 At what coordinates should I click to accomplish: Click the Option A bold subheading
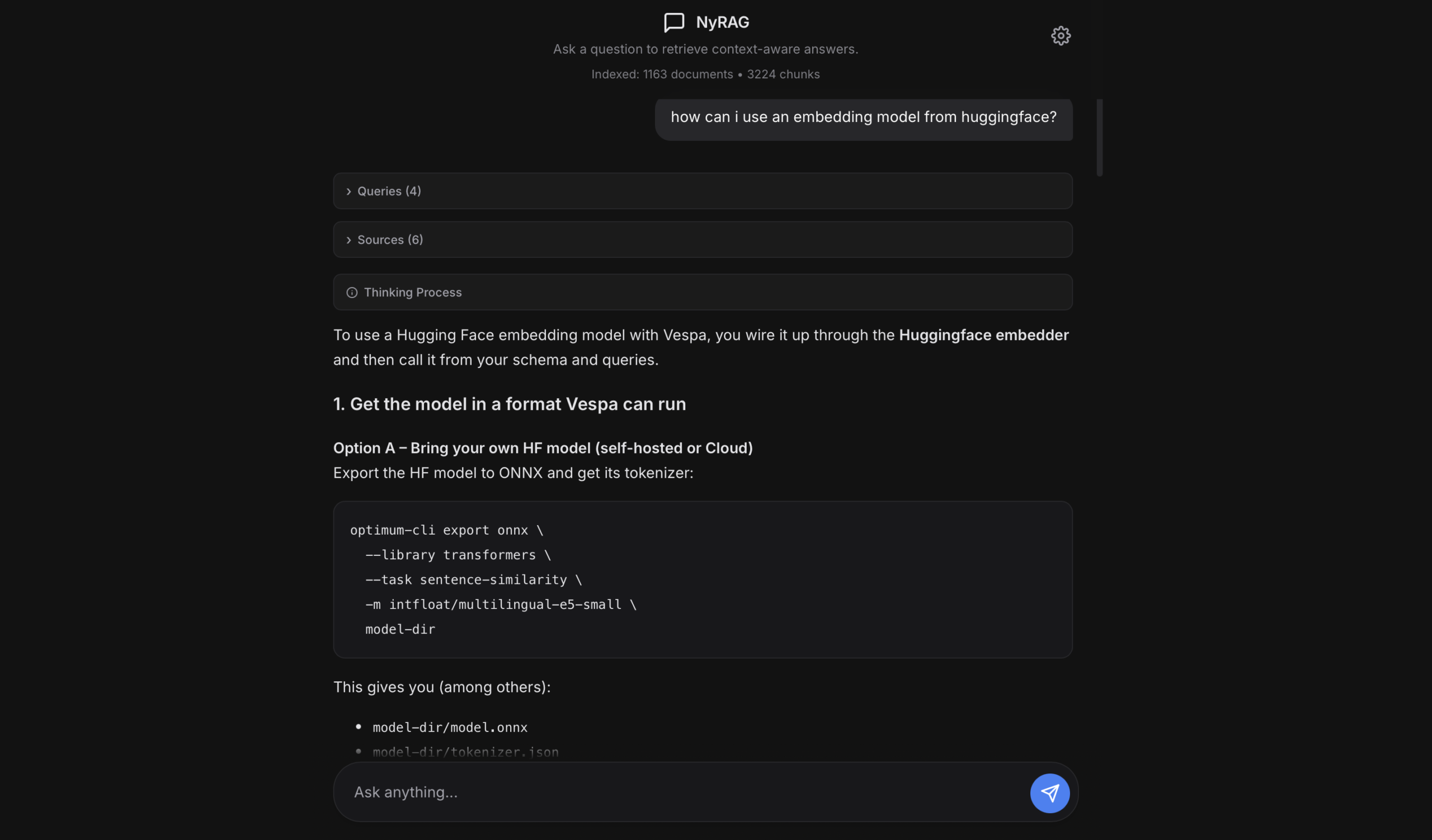(543, 448)
